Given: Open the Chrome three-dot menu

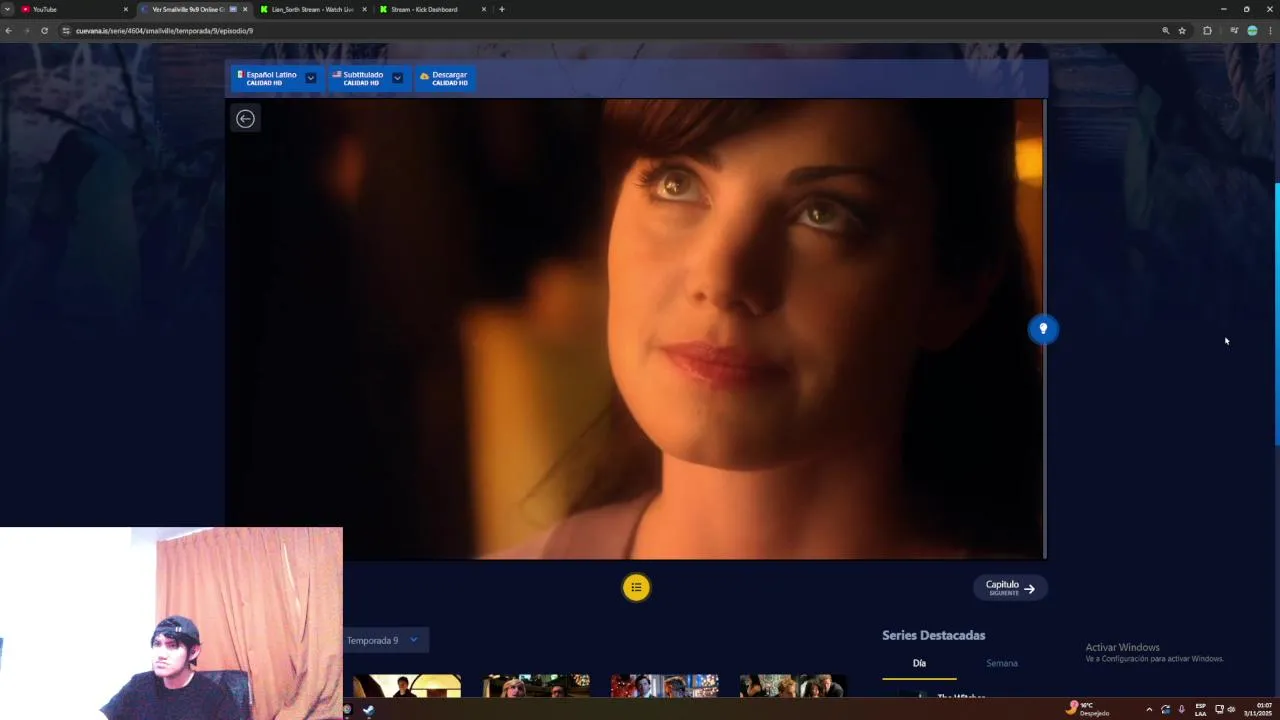Looking at the screenshot, I should (x=1270, y=30).
